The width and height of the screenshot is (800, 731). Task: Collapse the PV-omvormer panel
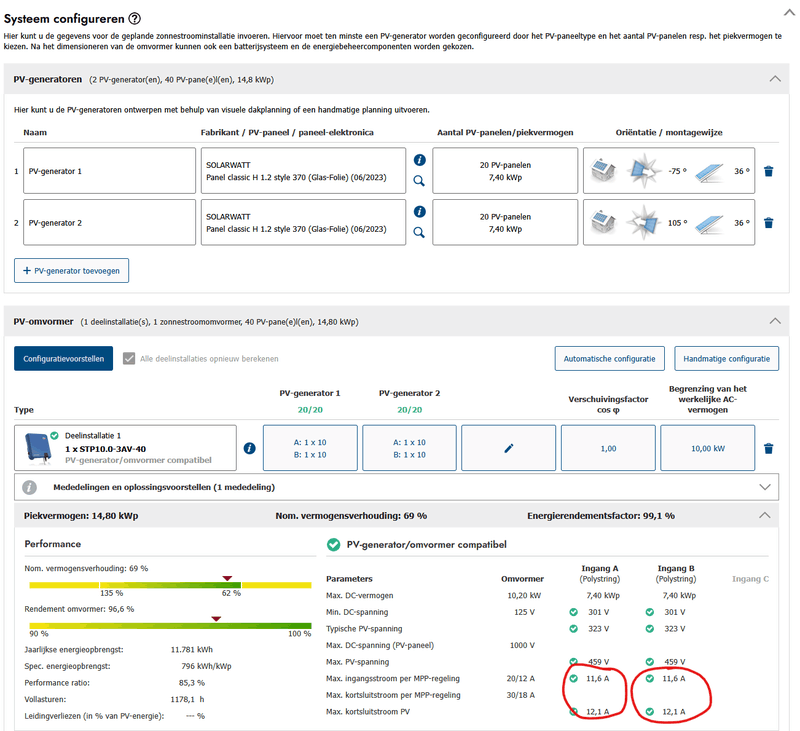(x=775, y=321)
